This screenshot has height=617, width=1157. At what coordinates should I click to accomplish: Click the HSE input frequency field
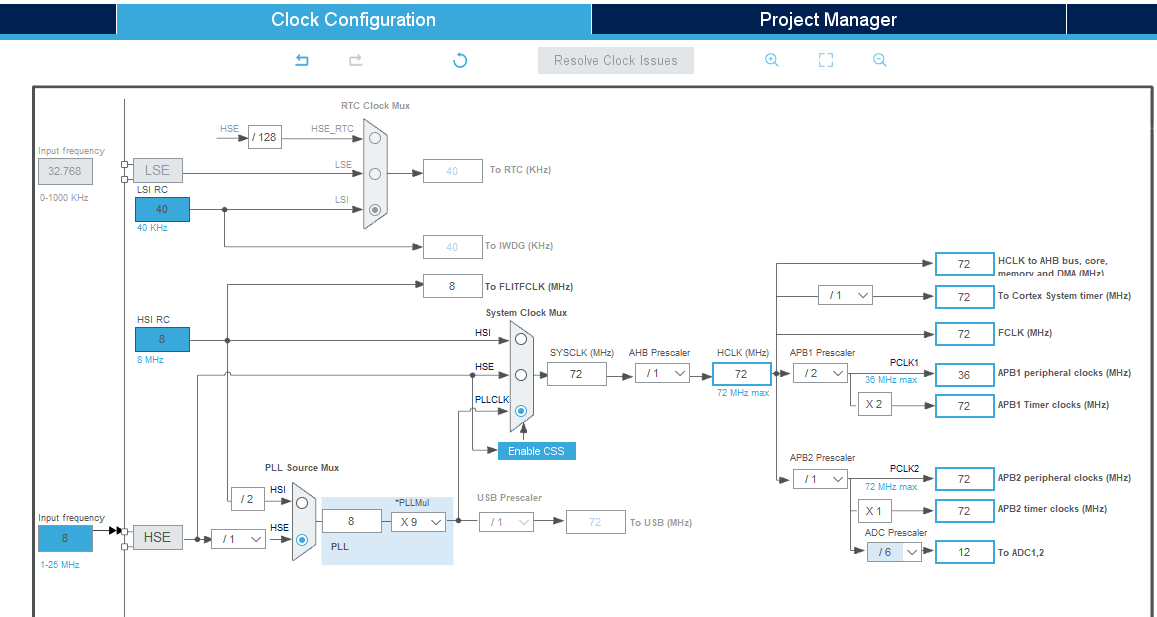66,539
